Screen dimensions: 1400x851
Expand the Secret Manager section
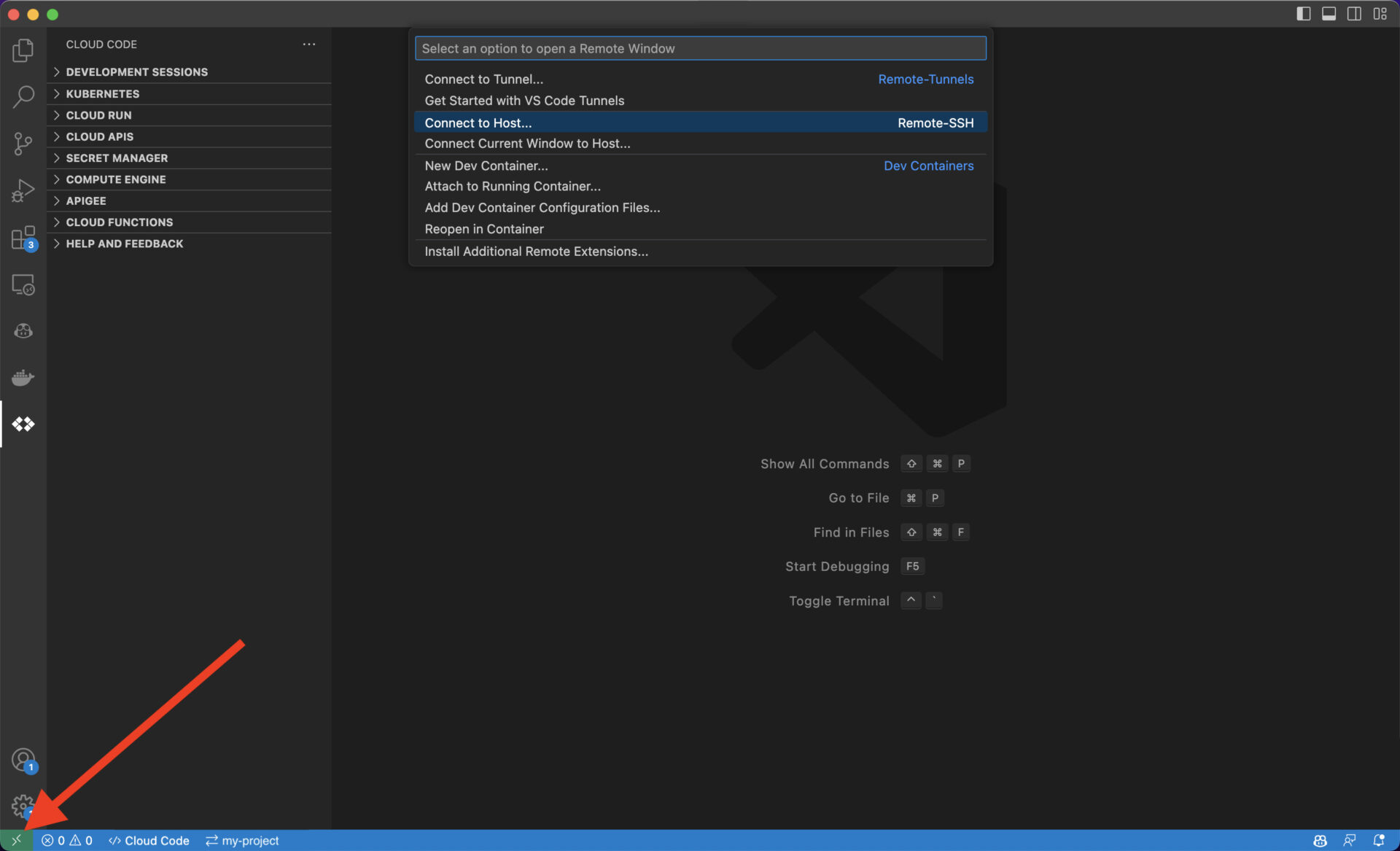(117, 158)
